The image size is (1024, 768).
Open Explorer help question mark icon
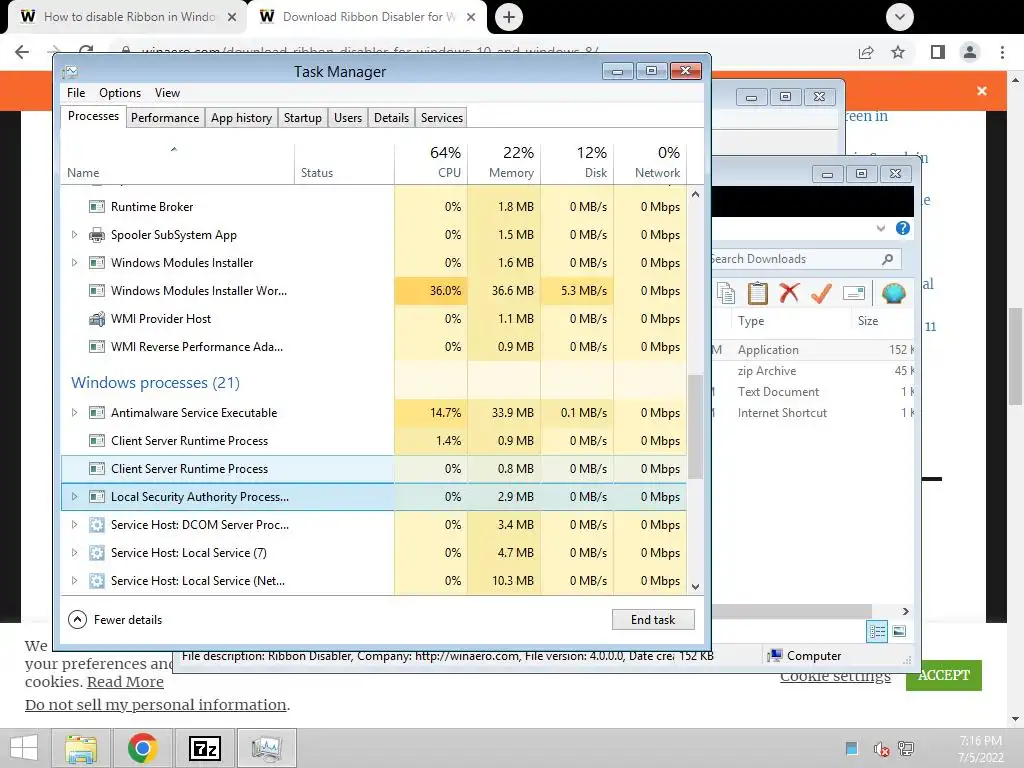coord(903,228)
